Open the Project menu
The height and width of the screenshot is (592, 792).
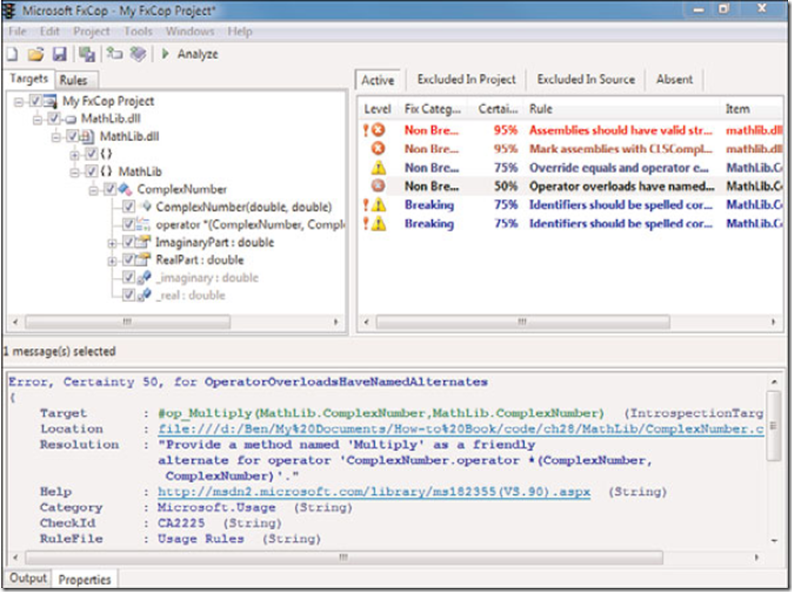point(91,31)
